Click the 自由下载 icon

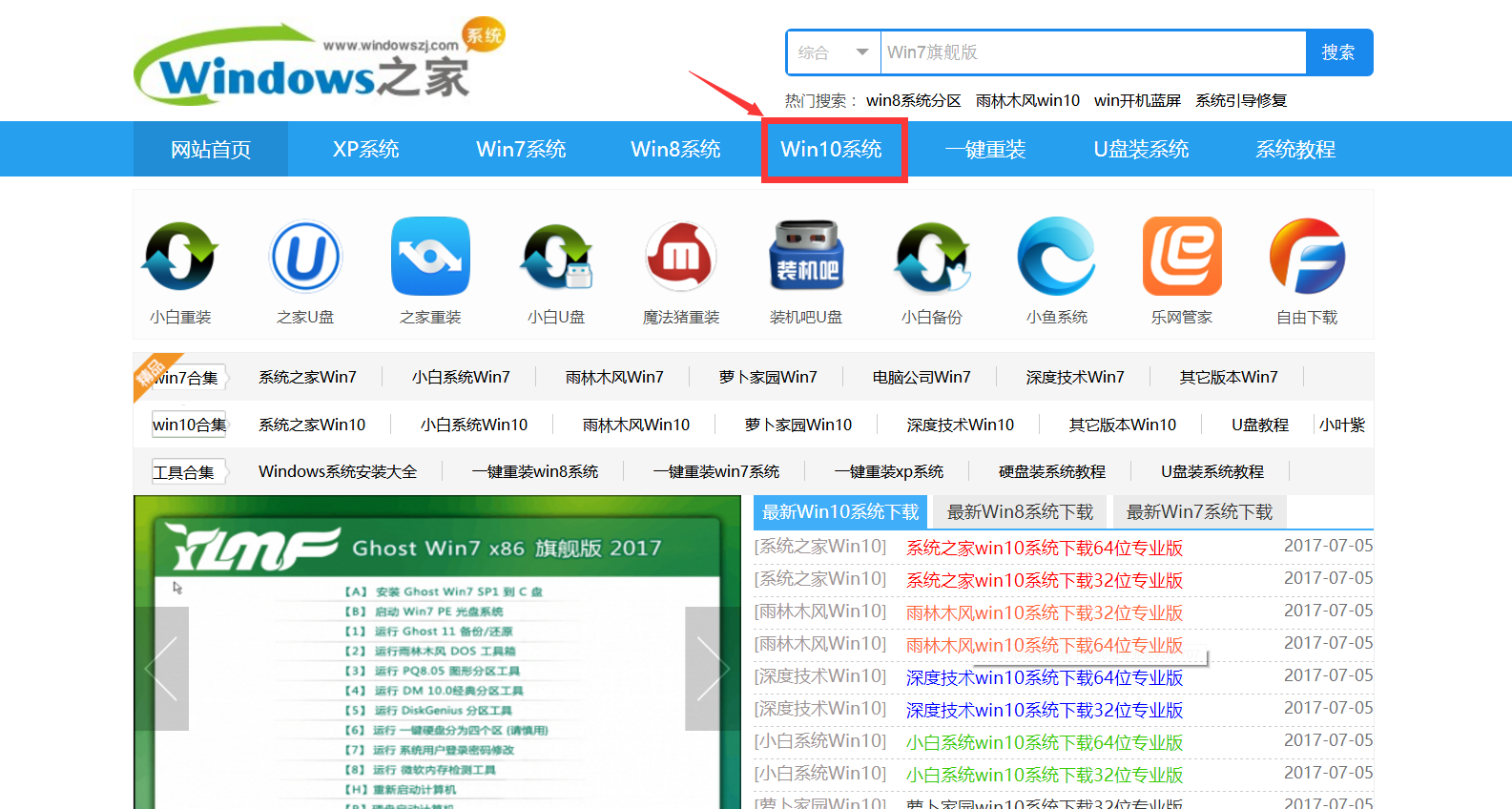pos(1307,256)
